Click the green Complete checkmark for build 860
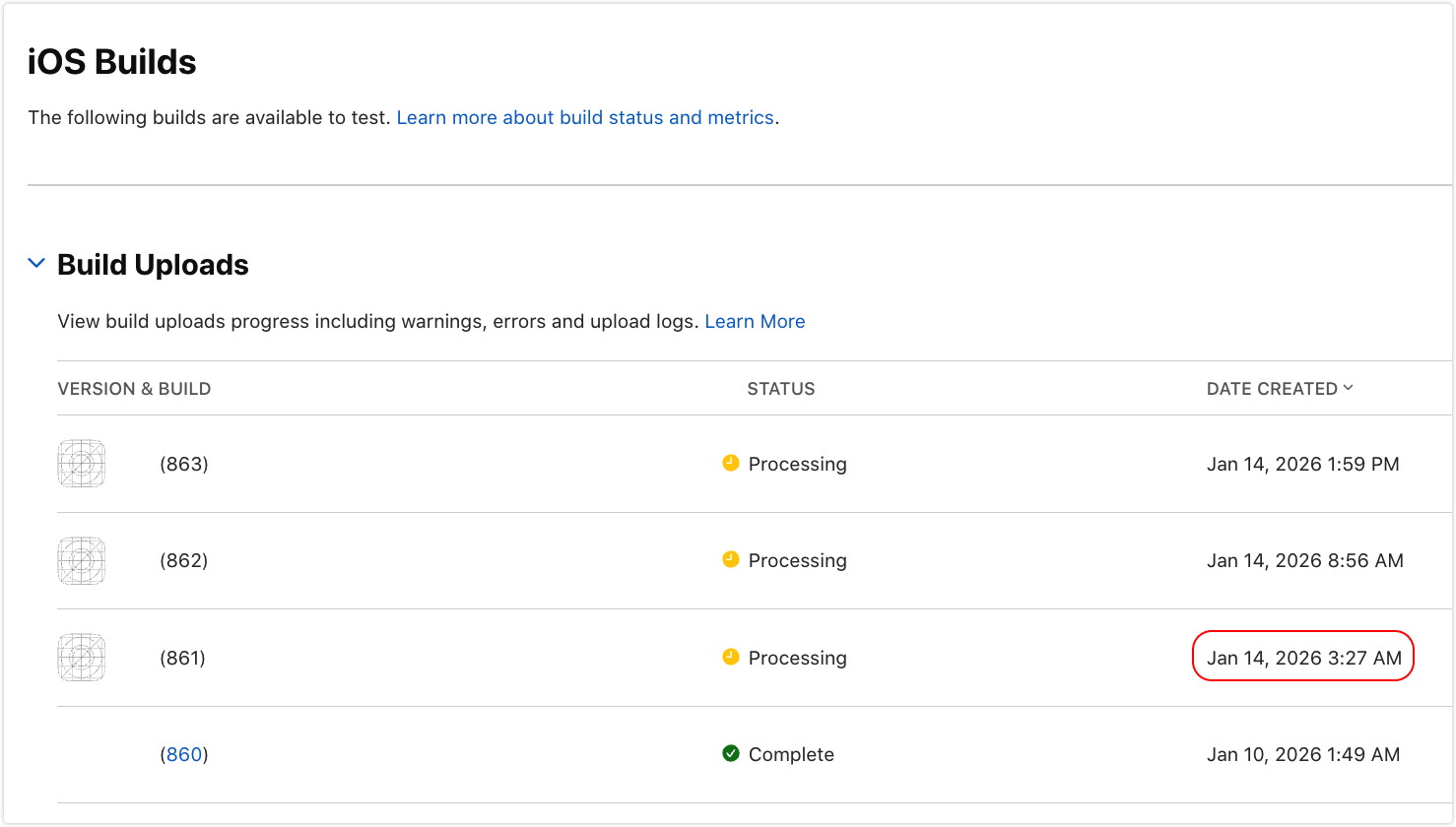Image resolution: width=1456 pixels, height=827 pixels. click(730, 754)
